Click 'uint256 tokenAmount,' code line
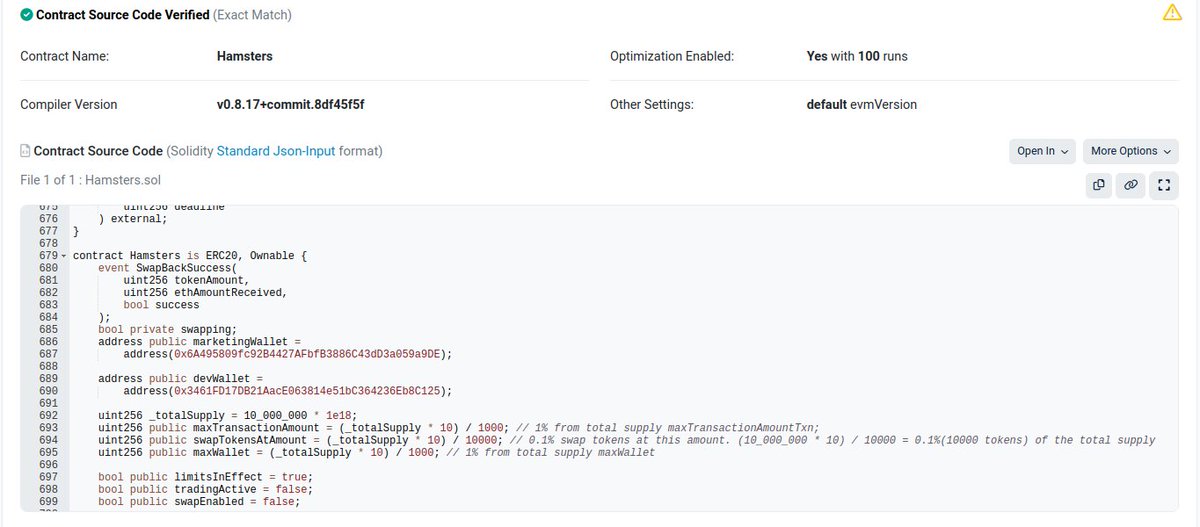The image size is (1200, 527). click(184, 280)
